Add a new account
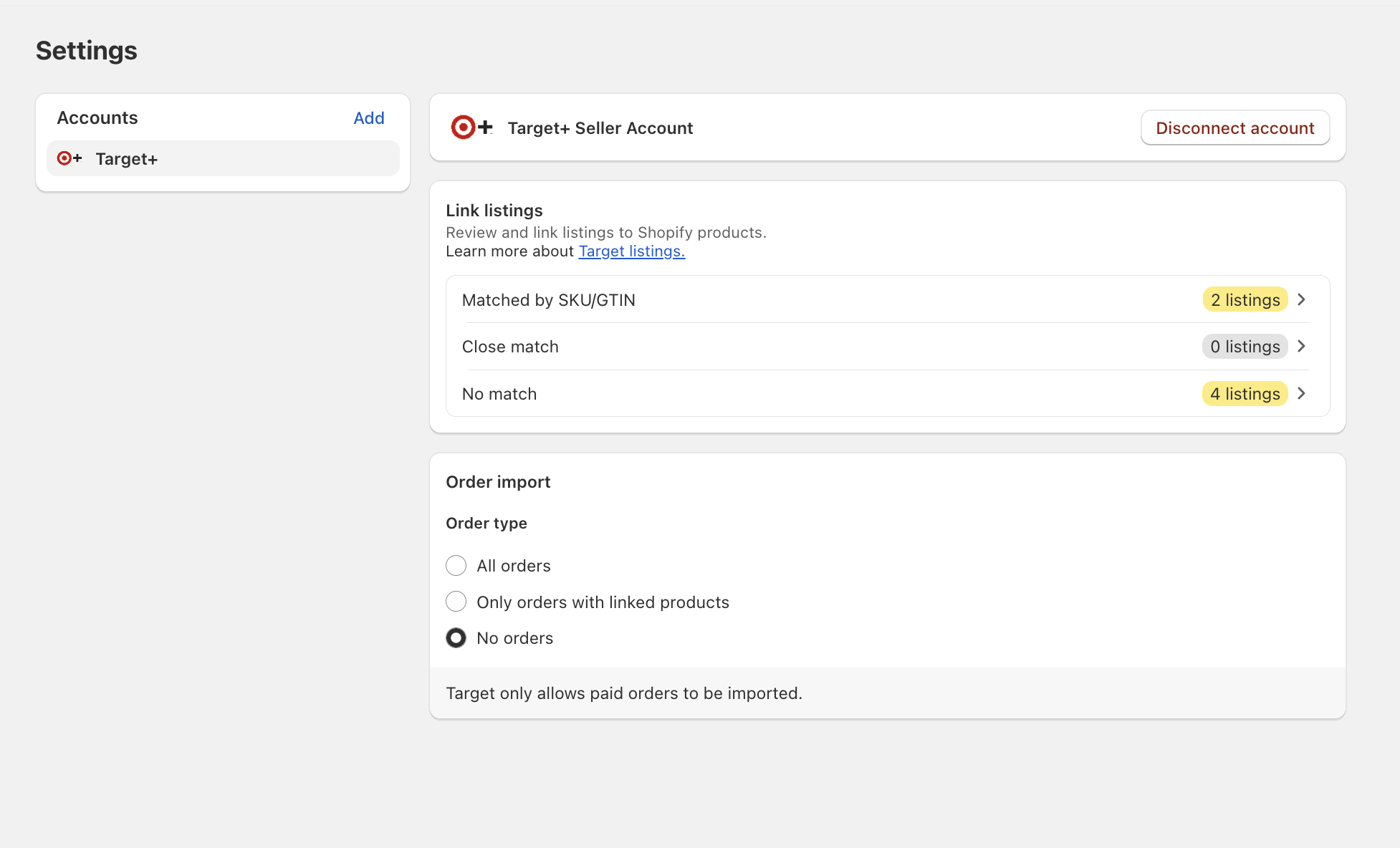The width and height of the screenshot is (1400, 848). tap(369, 118)
